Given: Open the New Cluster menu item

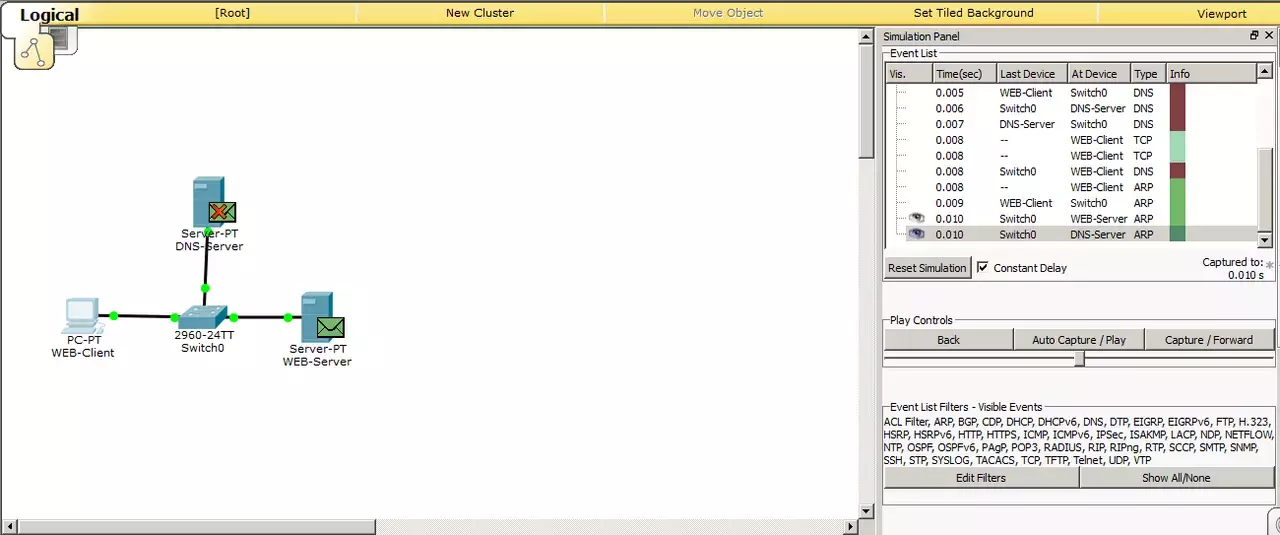Looking at the screenshot, I should coord(480,13).
